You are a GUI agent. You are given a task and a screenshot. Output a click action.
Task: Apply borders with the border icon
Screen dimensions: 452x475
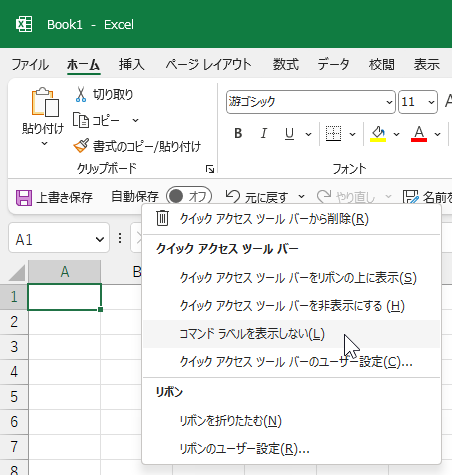pyautogui.click(x=333, y=133)
